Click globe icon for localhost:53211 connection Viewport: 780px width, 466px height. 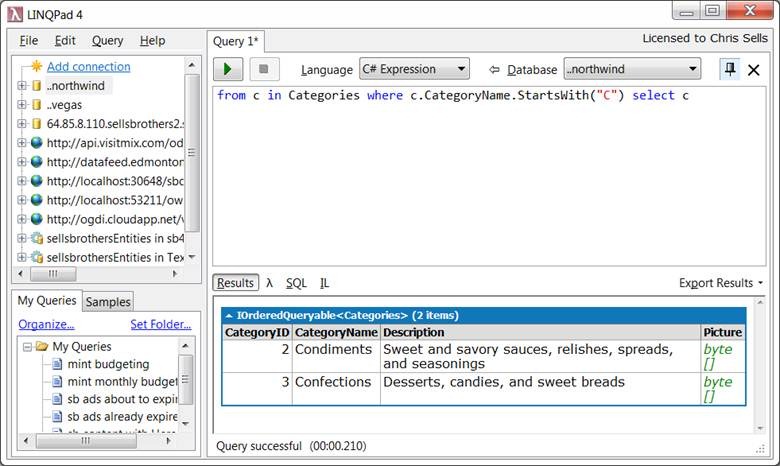pyautogui.click(x=36, y=200)
